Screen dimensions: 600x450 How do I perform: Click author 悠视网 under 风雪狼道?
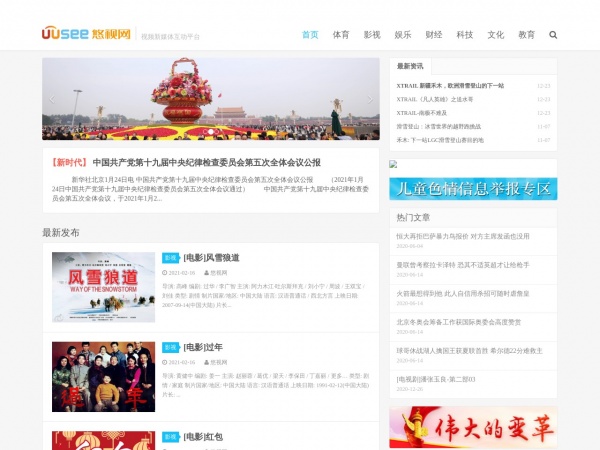[x=216, y=273]
